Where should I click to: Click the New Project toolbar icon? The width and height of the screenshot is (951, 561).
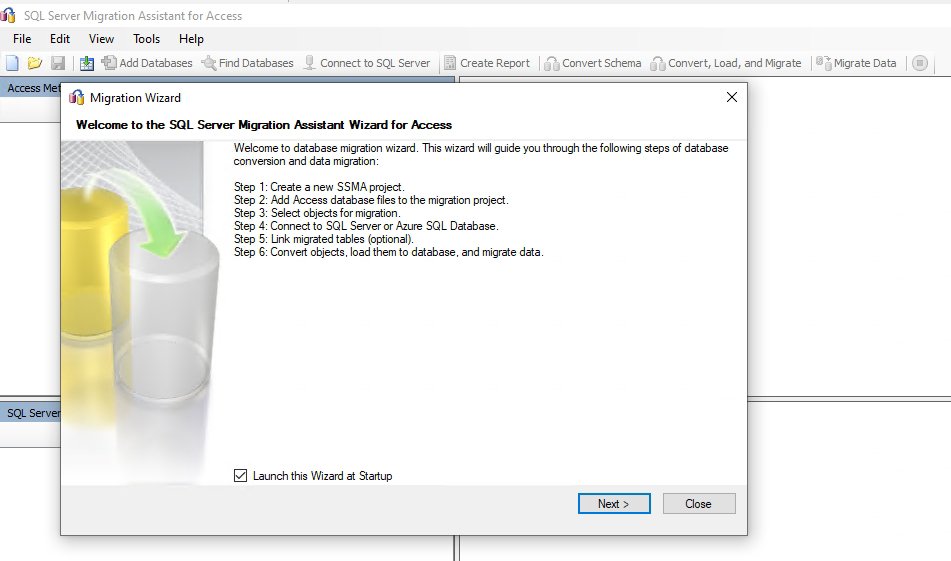click(x=12, y=63)
